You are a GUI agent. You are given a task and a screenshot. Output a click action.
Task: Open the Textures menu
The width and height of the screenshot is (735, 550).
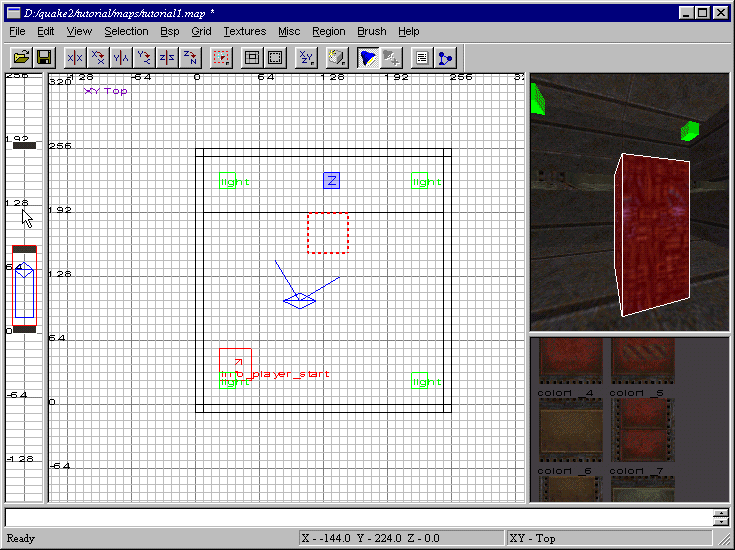click(x=245, y=31)
